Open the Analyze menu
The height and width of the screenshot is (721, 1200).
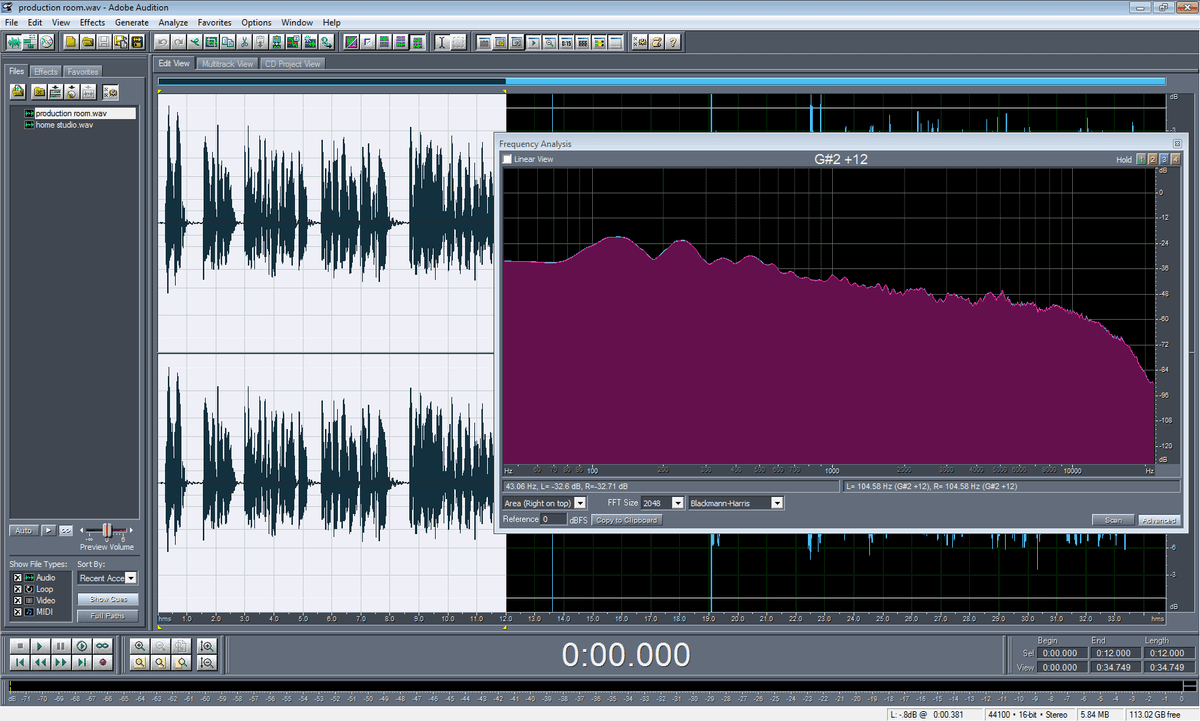tap(173, 22)
